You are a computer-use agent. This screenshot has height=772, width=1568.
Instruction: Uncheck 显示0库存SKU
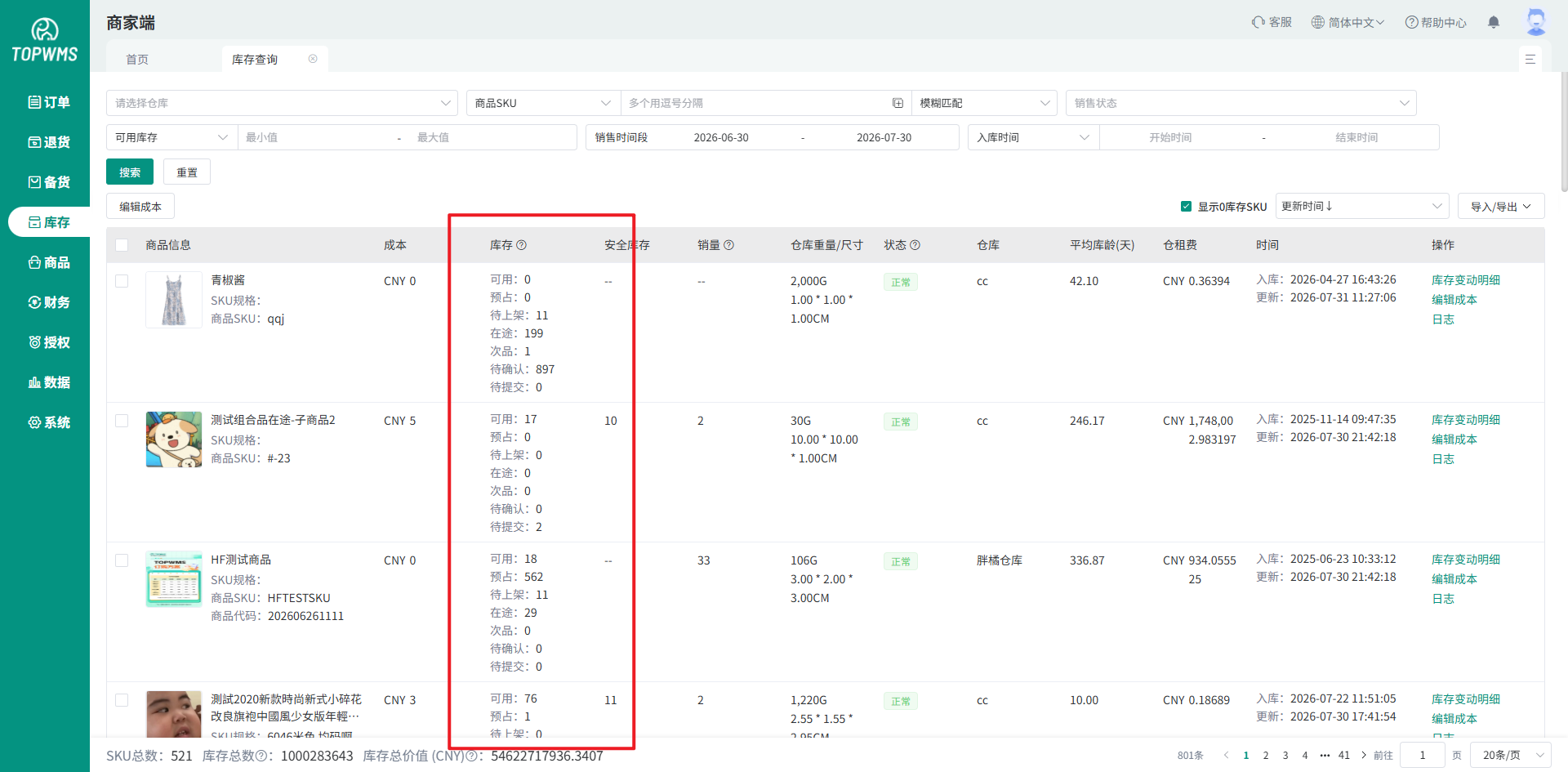pos(1186,207)
